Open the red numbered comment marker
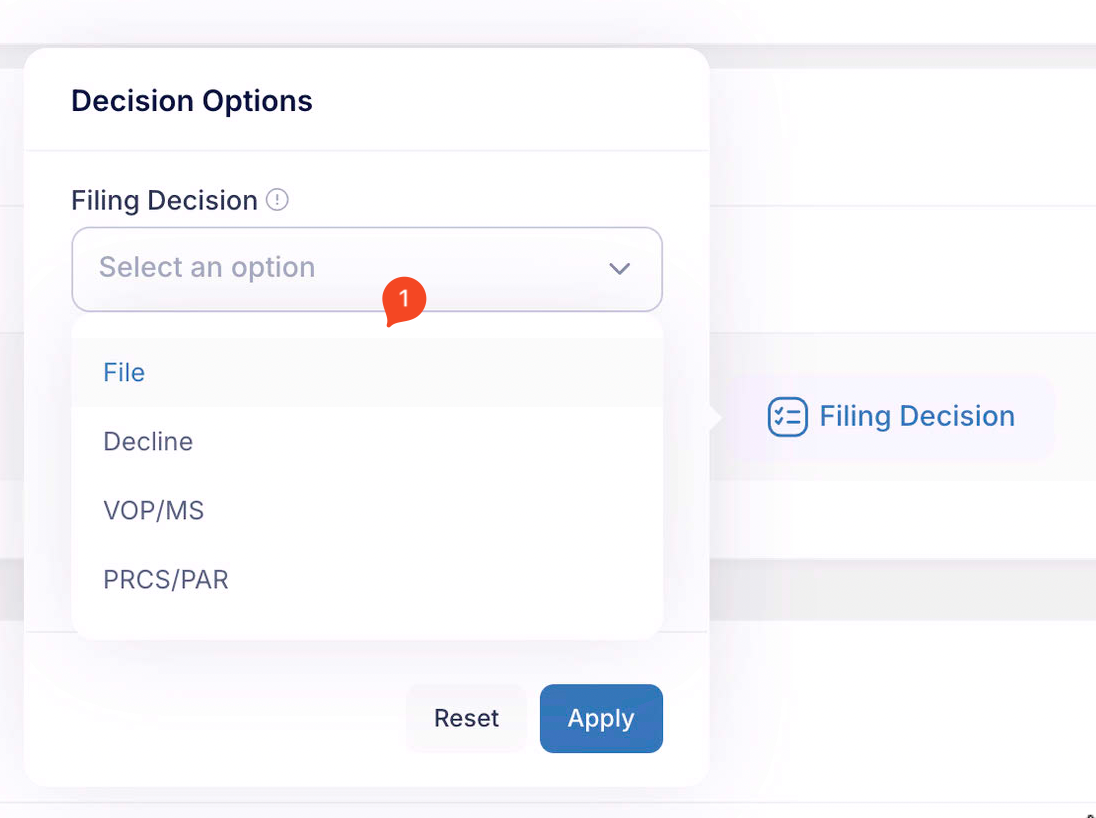Screen dimensions: 1096x818 404,301
